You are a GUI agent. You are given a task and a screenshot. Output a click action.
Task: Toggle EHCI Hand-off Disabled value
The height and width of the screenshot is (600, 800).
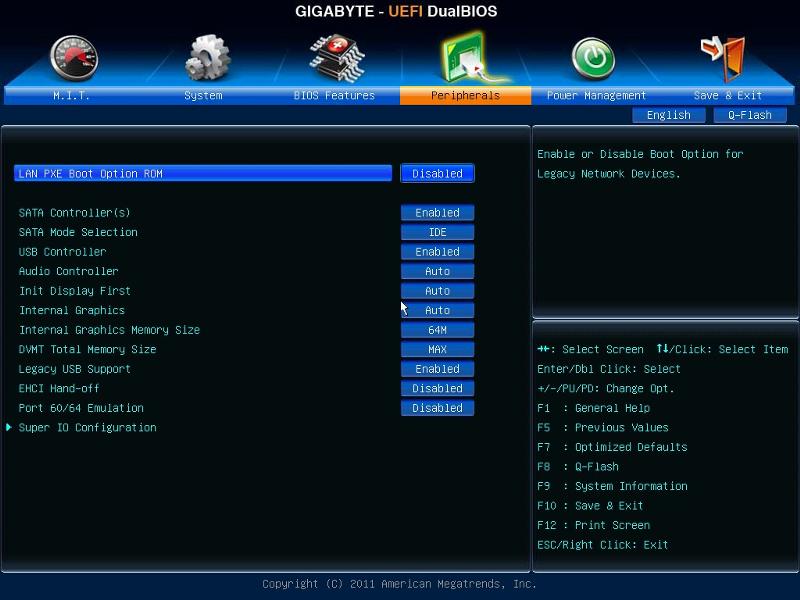tap(437, 389)
